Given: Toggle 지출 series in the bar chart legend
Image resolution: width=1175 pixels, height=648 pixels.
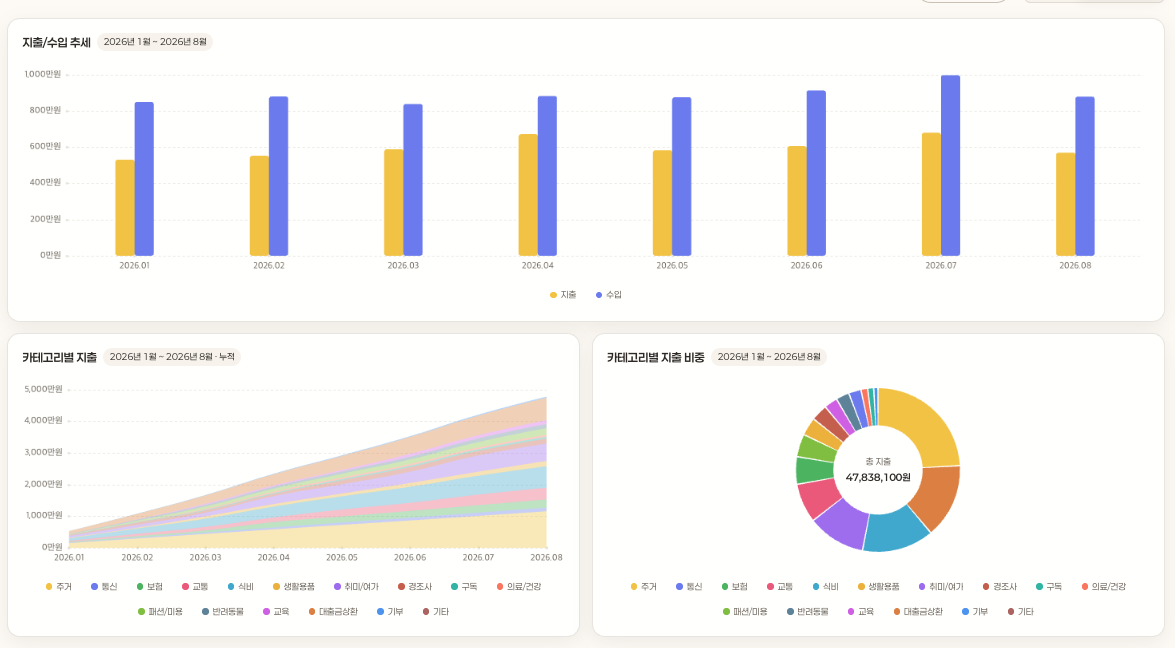Looking at the screenshot, I should (x=563, y=295).
